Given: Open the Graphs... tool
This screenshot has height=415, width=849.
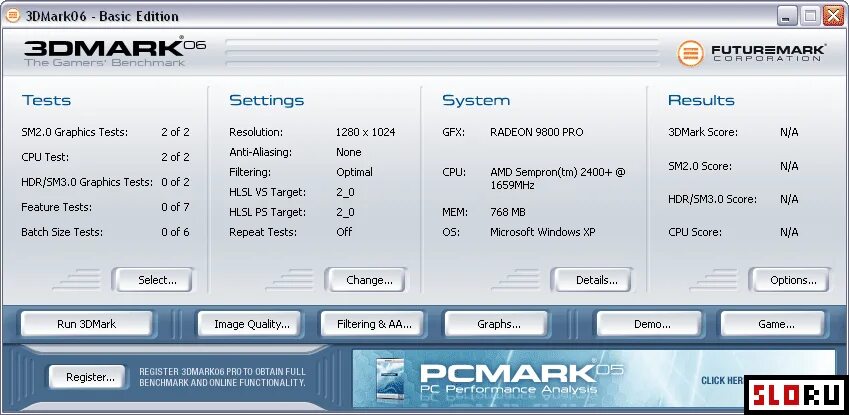Looking at the screenshot, I should 496,324.
